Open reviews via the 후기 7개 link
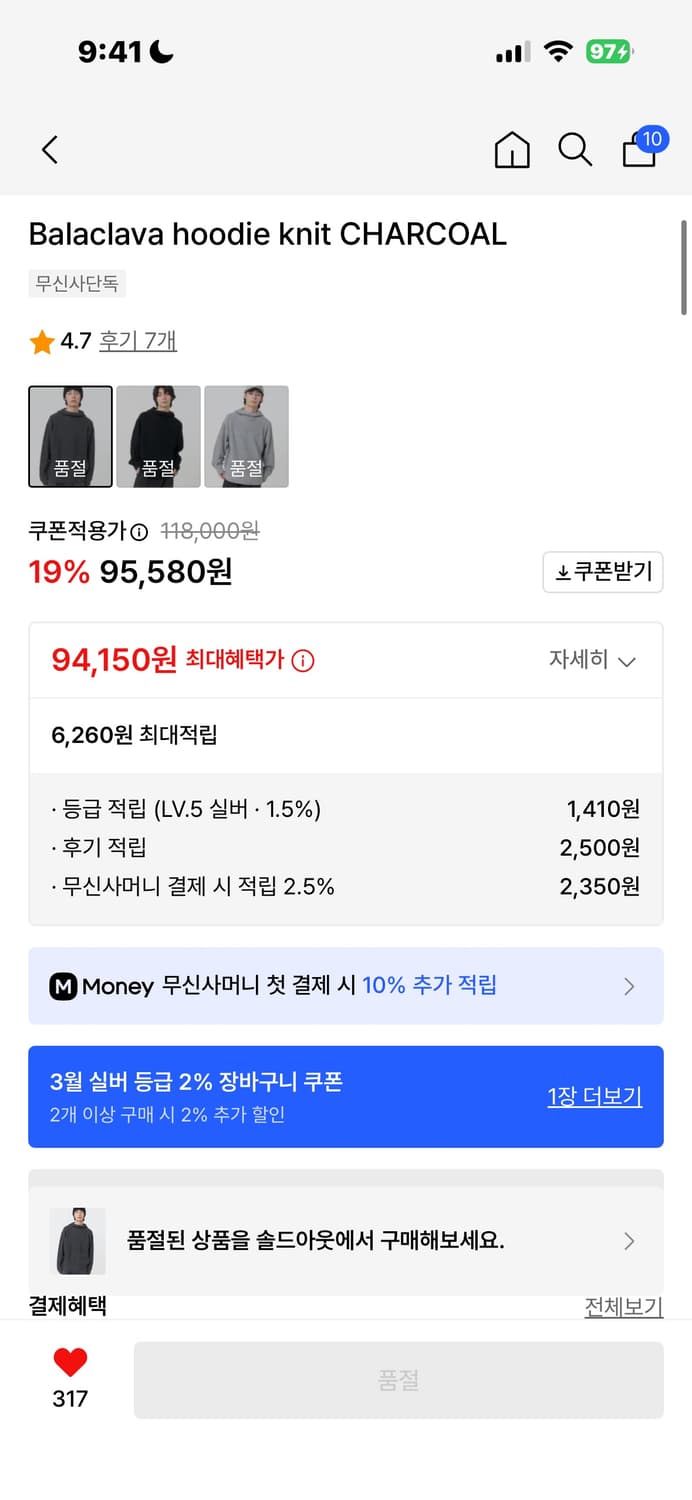Image resolution: width=692 pixels, height=1500 pixels. (x=136, y=341)
